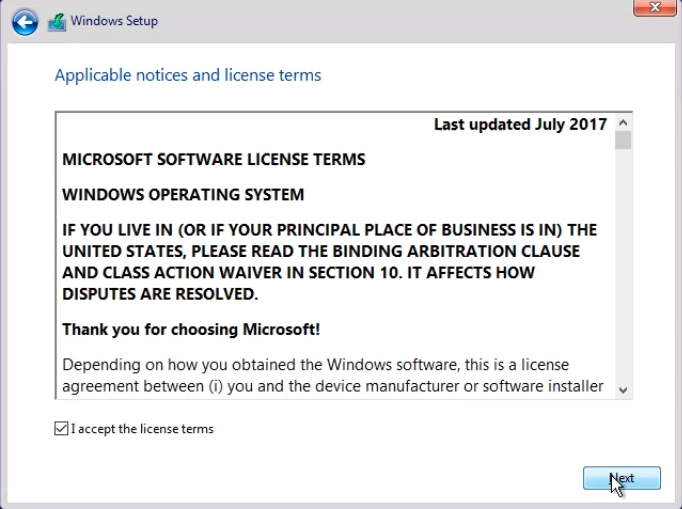Go back using the blue arrow button

point(25,22)
